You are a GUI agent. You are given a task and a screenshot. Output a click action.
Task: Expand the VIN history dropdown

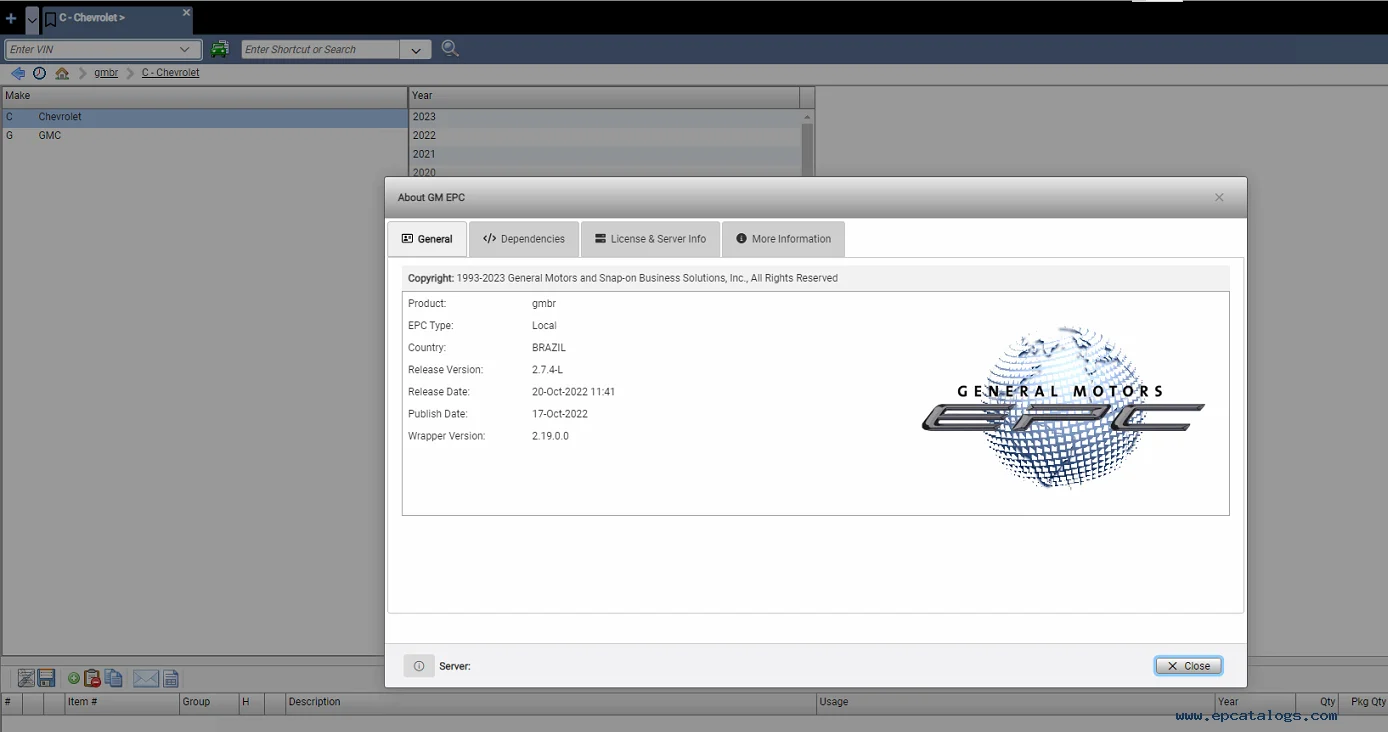point(185,49)
